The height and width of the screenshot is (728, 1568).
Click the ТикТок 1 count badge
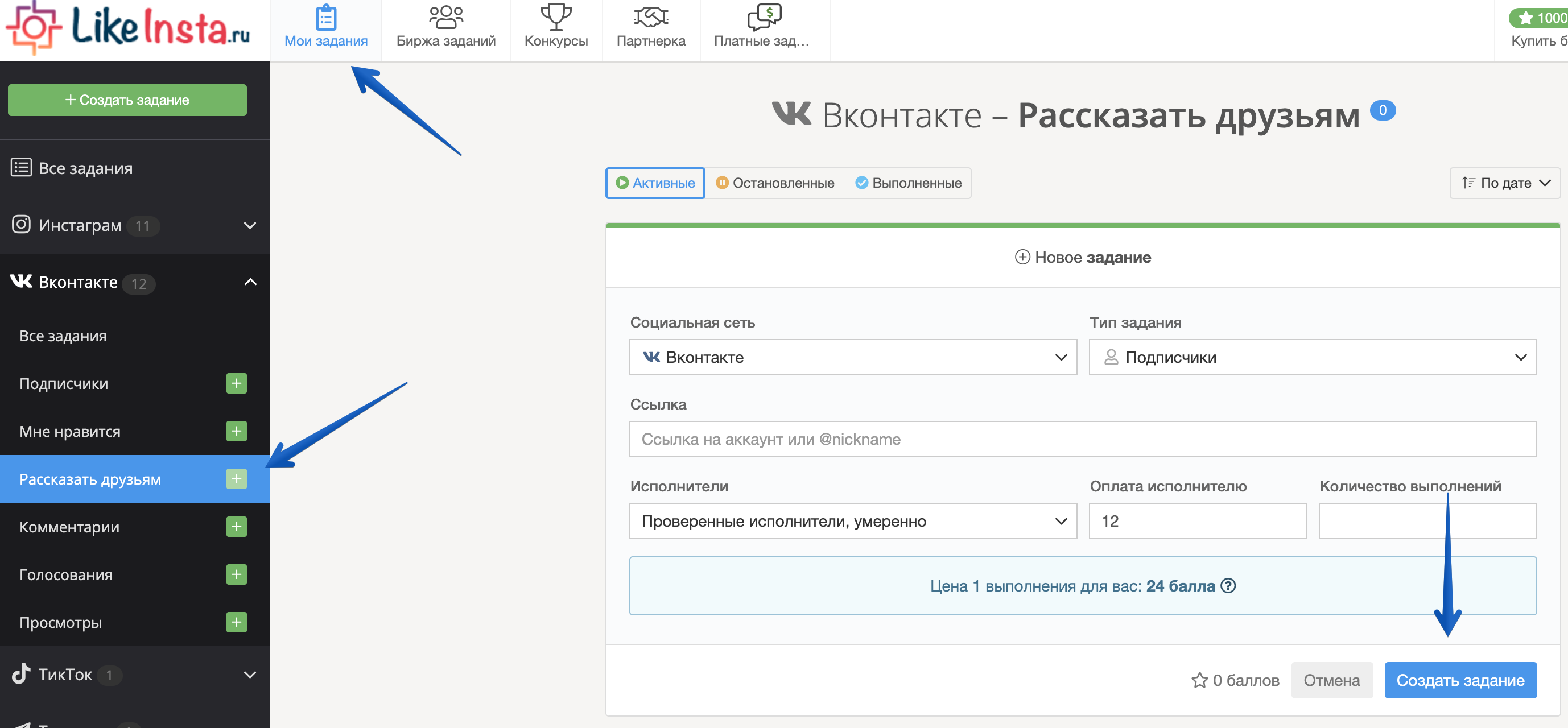(x=110, y=675)
